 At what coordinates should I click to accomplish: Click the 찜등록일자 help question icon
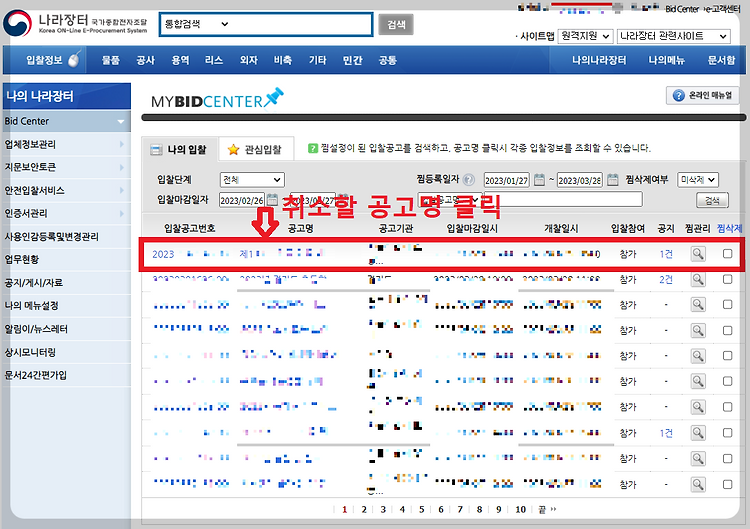[x=469, y=179]
